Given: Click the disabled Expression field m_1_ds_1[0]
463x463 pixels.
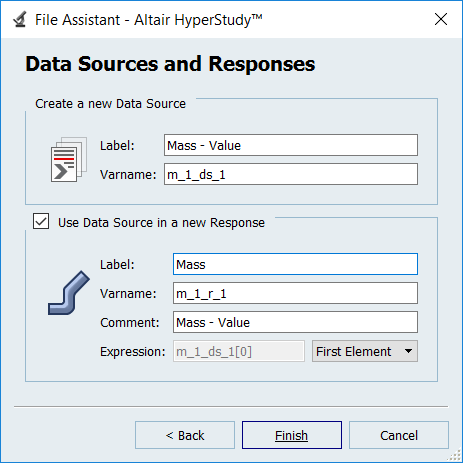Looking at the screenshot, I should click(x=239, y=351).
